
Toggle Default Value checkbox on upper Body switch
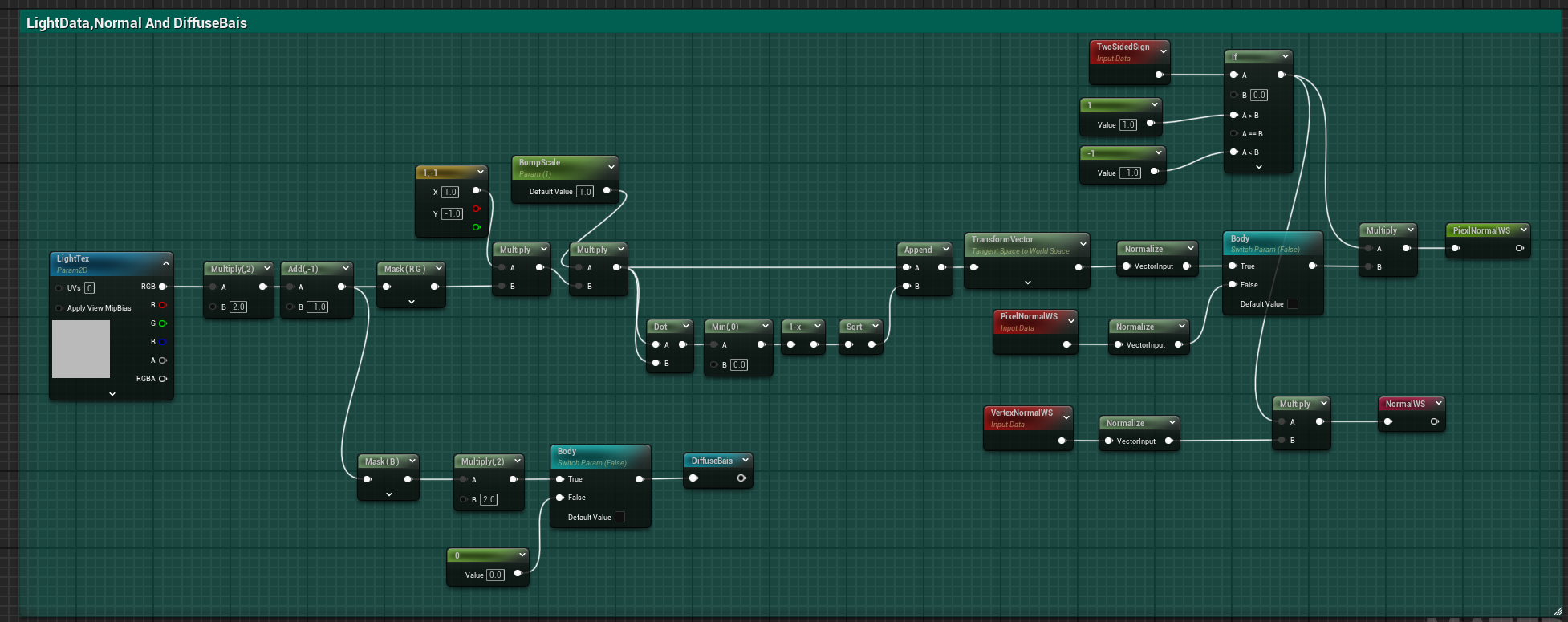(1293, 304)
